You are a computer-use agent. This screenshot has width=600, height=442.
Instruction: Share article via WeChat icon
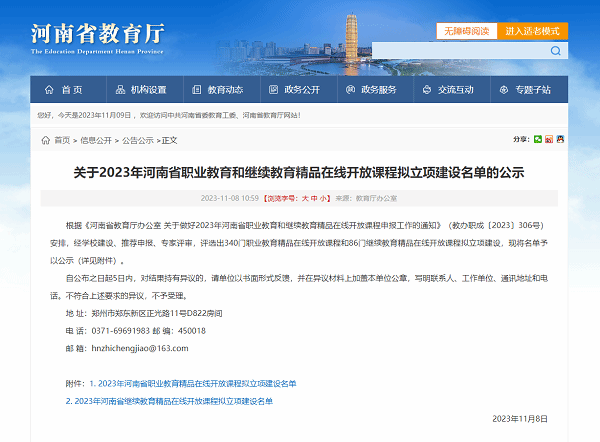tap(539, 139)
